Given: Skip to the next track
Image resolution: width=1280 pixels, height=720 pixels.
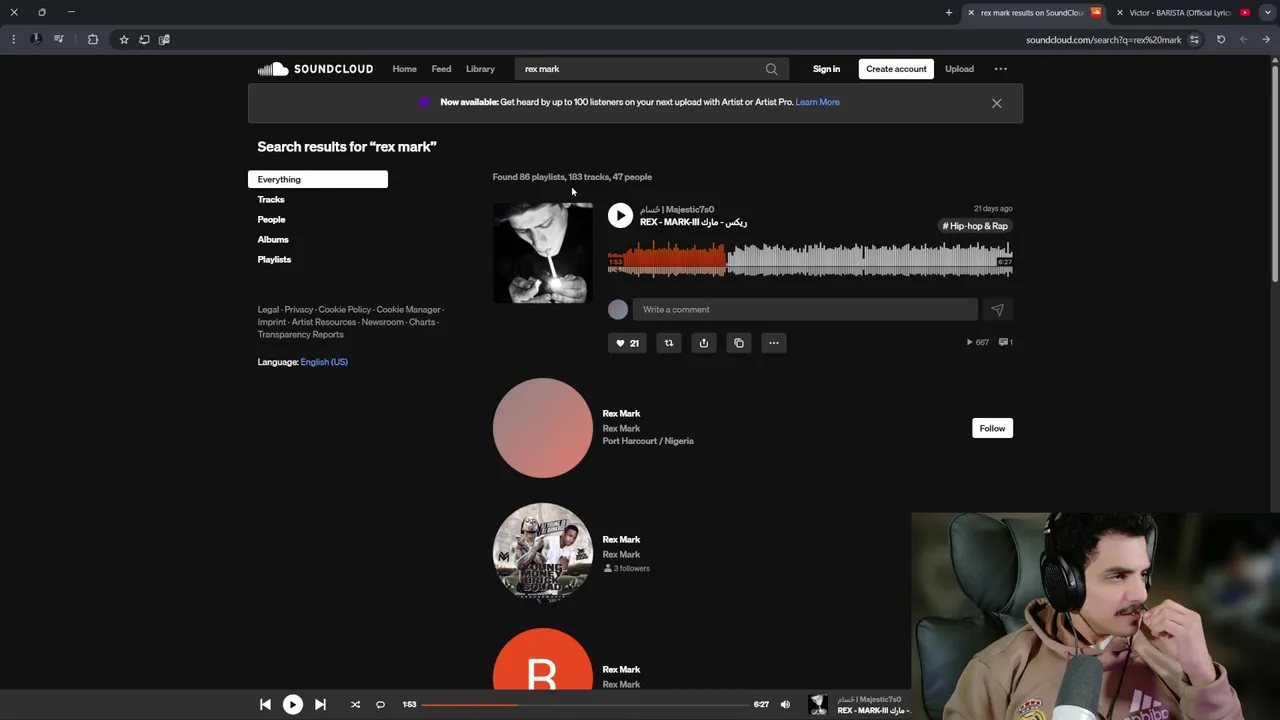Looking at the screenshot, I should [x=320, y=704].
